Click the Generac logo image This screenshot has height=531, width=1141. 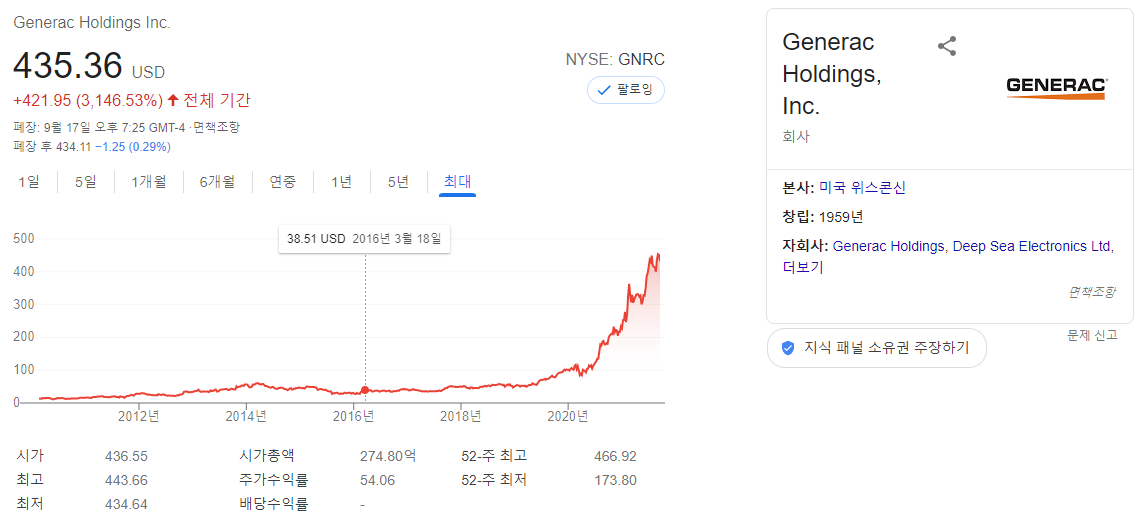click(x=1057, y=89)
